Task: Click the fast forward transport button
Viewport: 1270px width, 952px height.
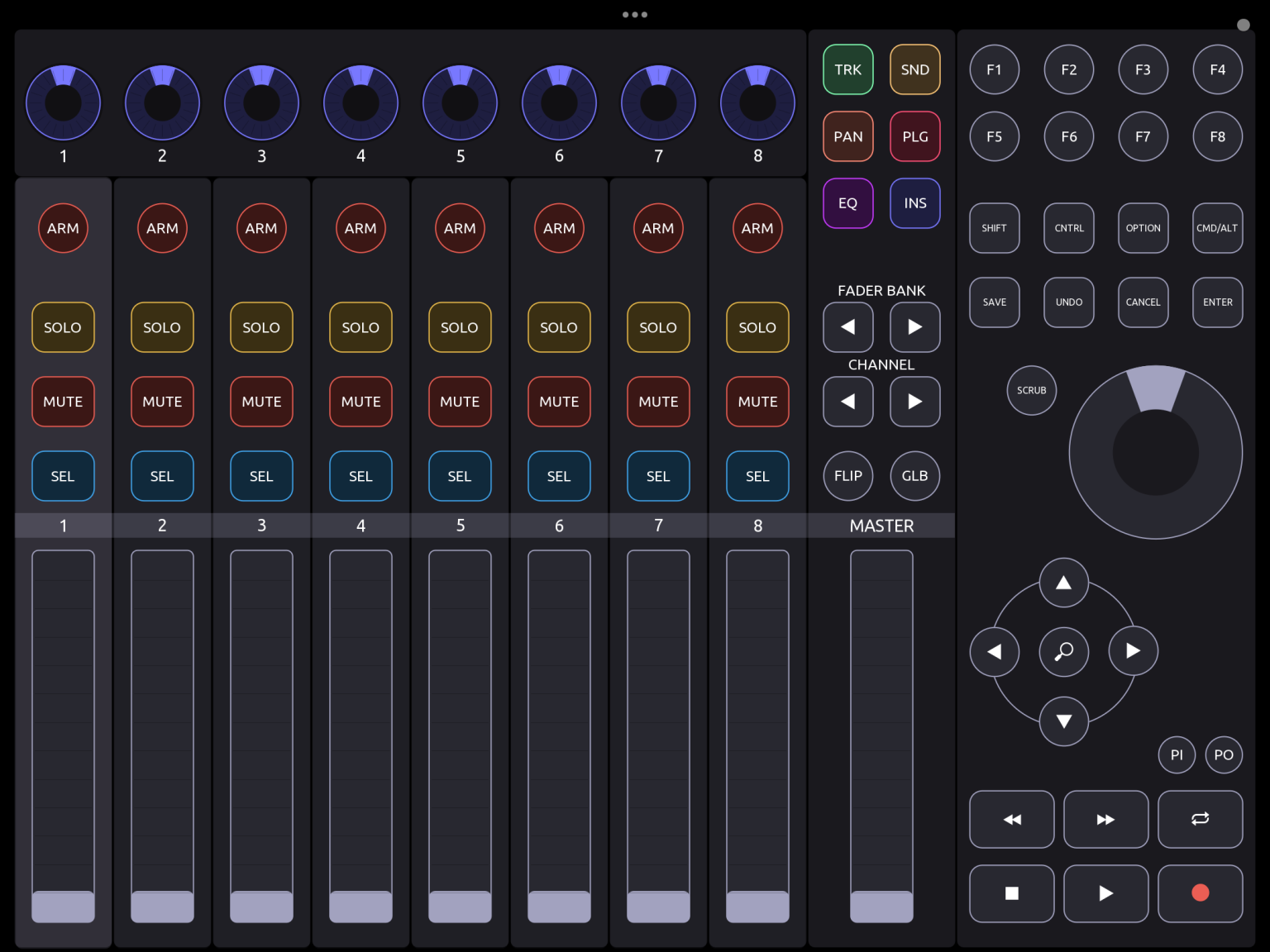Action: (1105, 819)
